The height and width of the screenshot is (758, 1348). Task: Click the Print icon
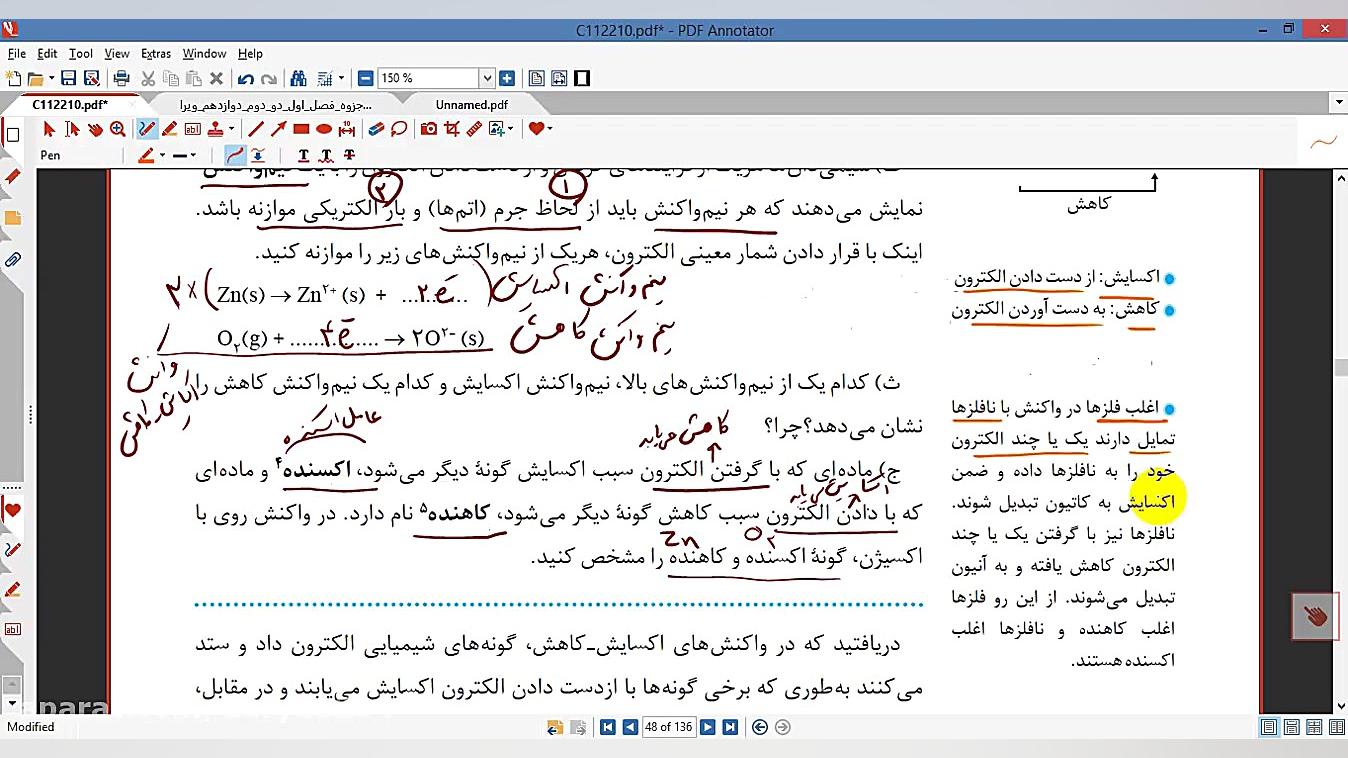(122, 78)
